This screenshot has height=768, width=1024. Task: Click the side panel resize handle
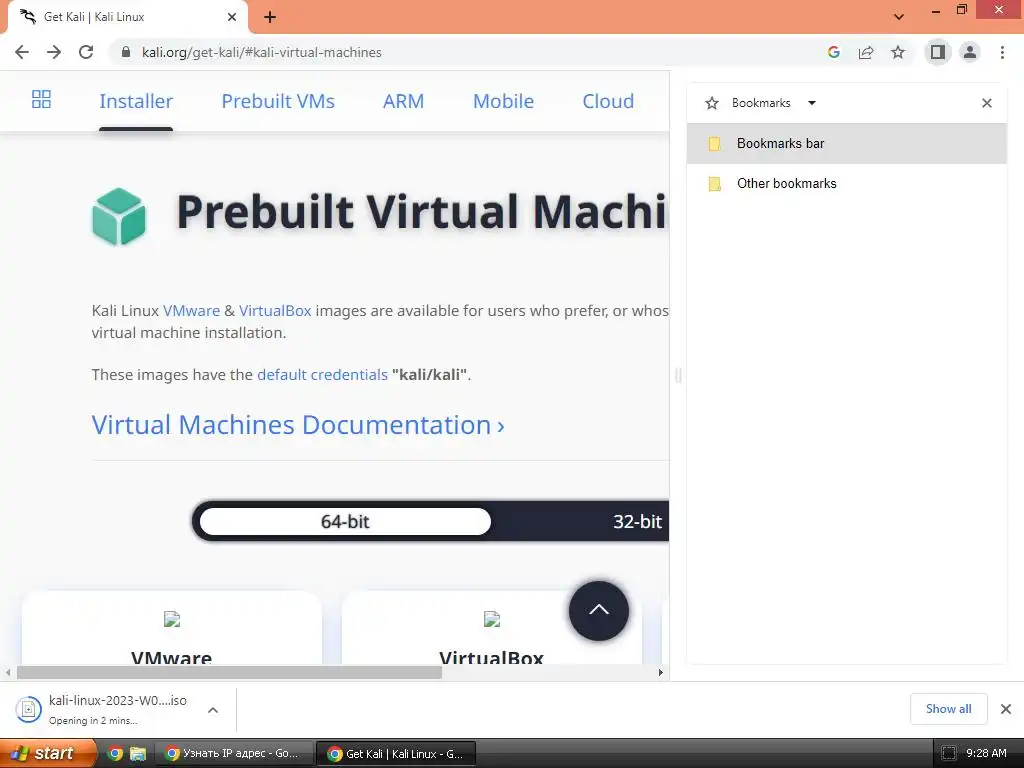tap(678, 376)
